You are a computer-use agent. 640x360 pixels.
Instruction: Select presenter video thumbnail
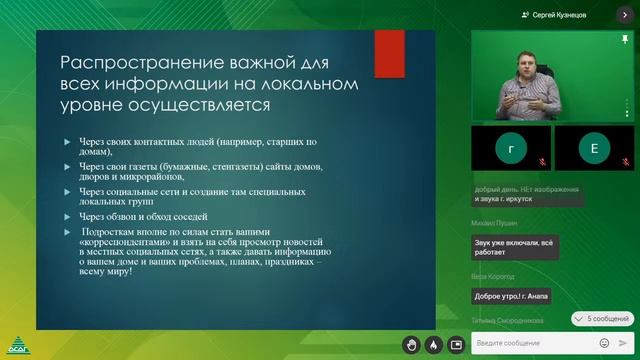pyautogui.click(x=553, y=76)
